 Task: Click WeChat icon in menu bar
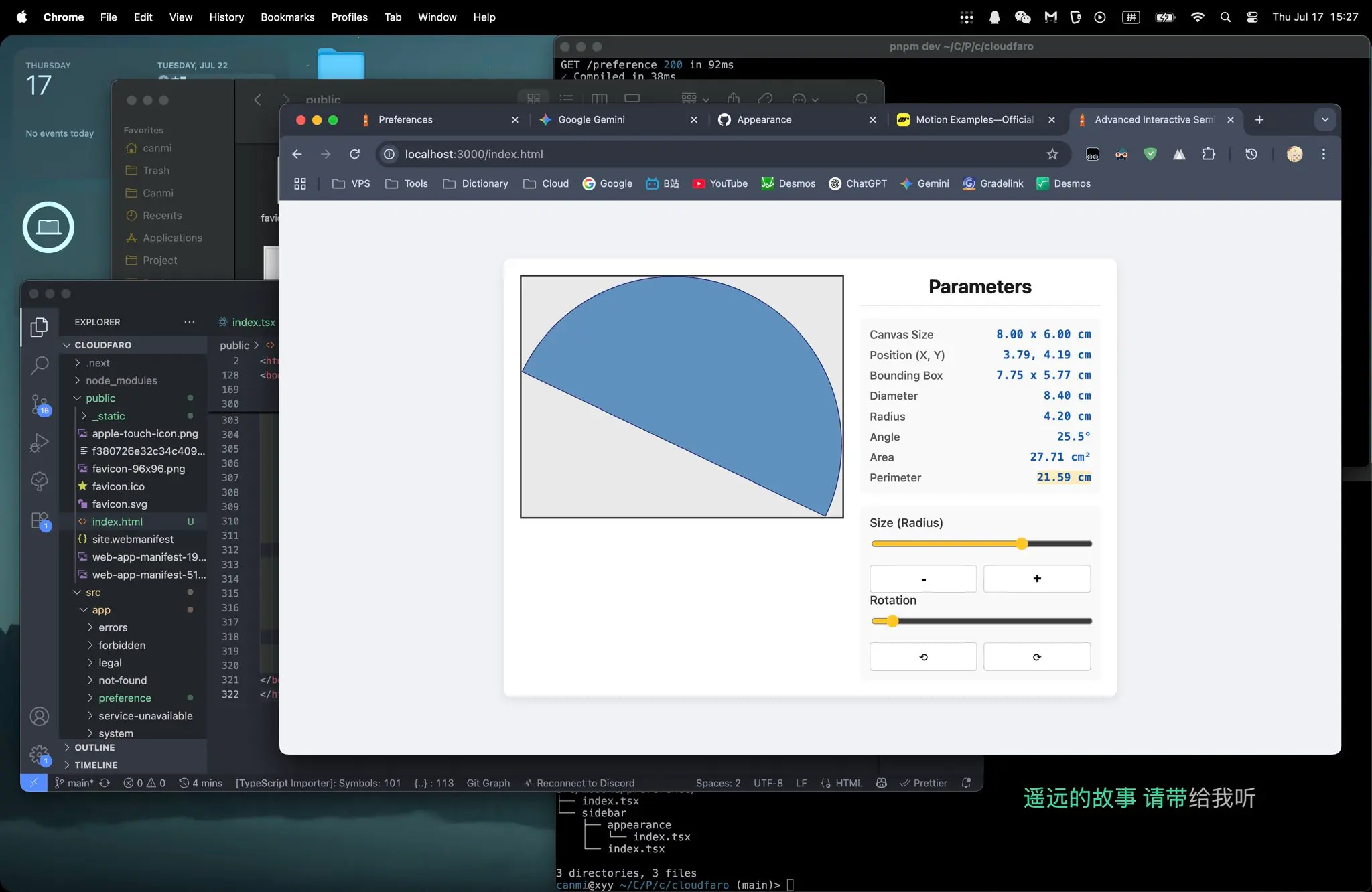coord(1022,17)
